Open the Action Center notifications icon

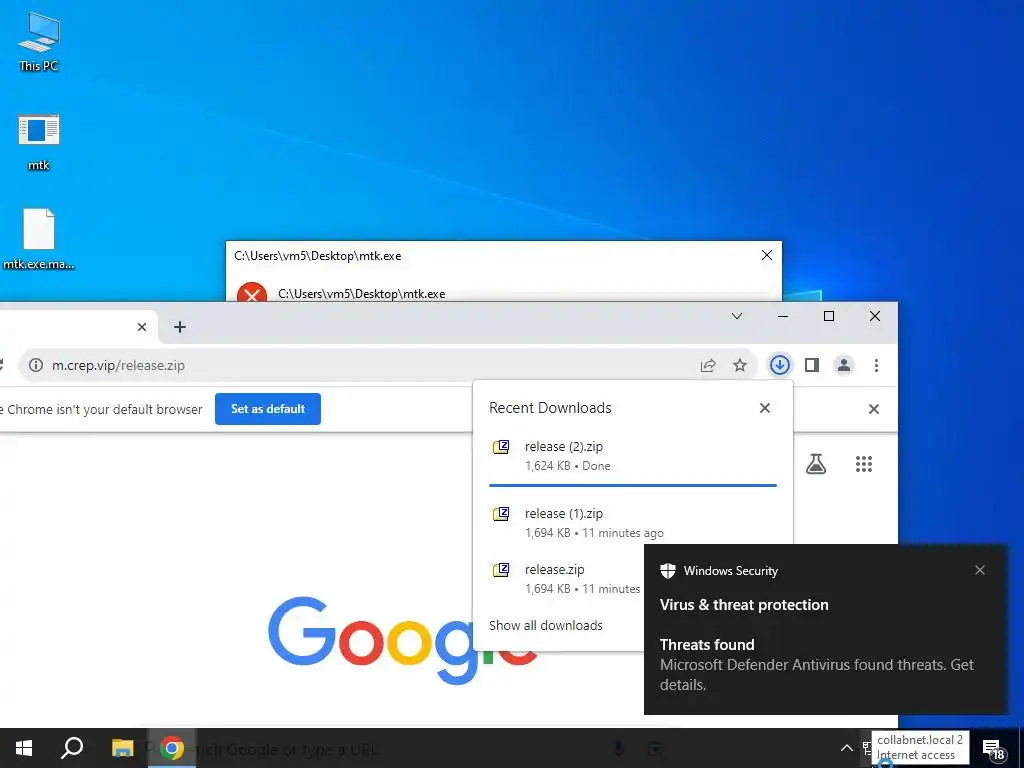[993, 749]
